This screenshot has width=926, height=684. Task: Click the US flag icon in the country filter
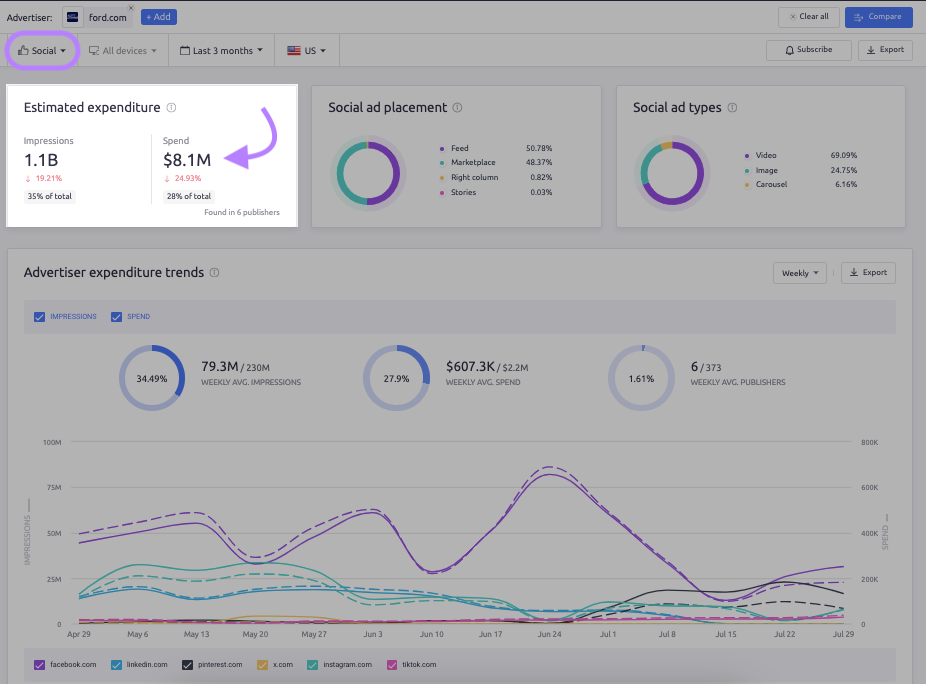[293, 49]
